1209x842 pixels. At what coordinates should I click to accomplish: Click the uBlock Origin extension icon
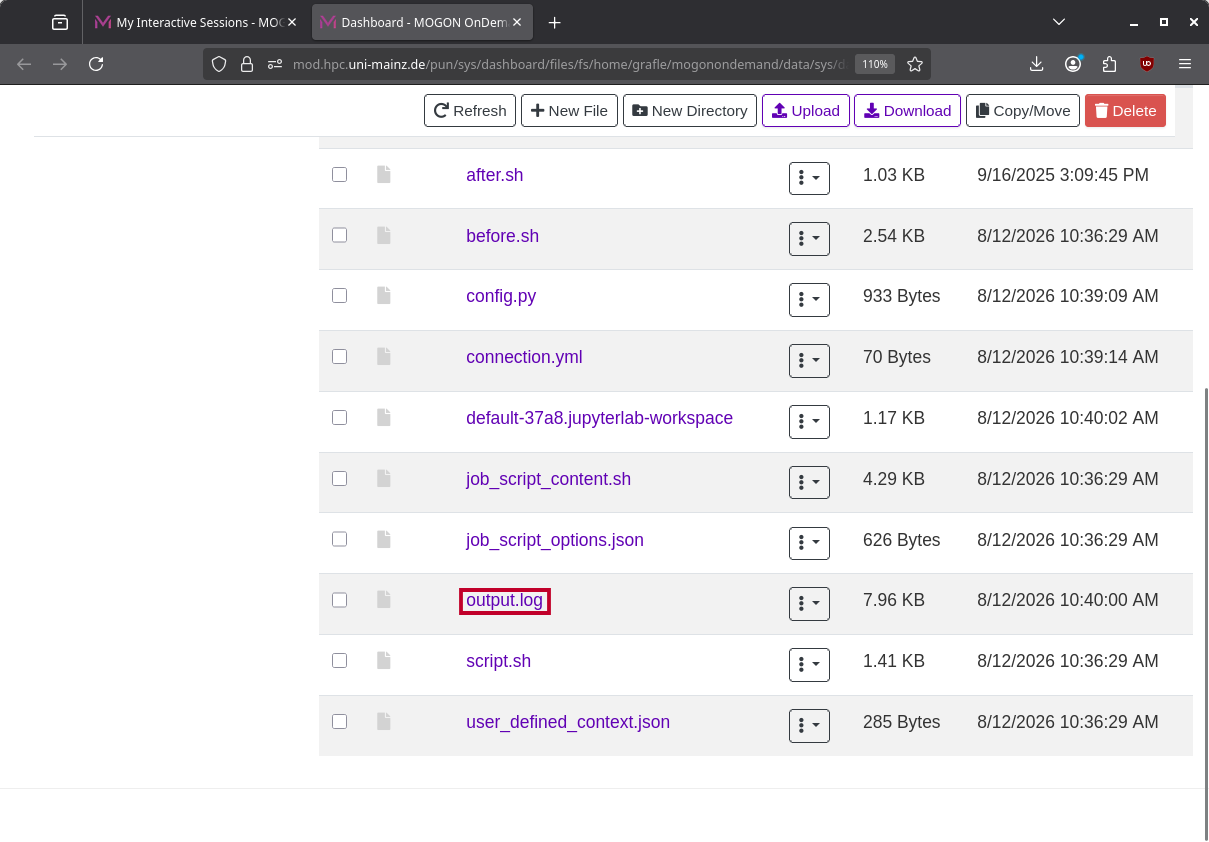coord(1147,64)
